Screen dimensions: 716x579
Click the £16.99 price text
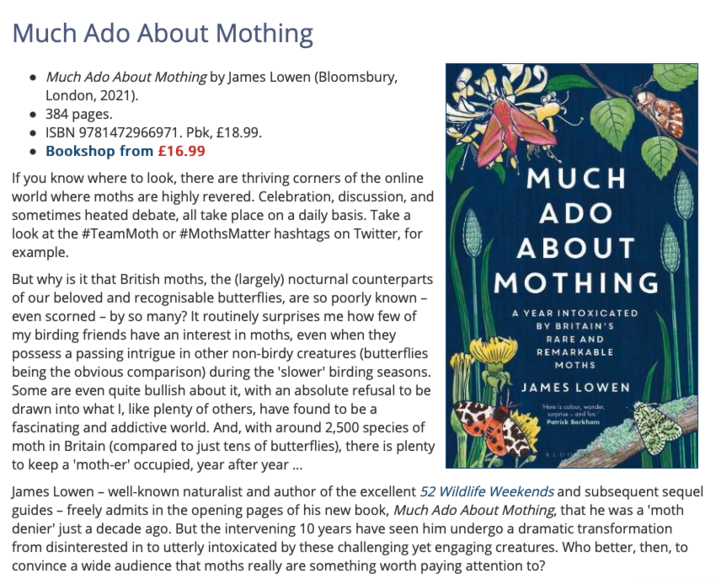click(182, 151)
